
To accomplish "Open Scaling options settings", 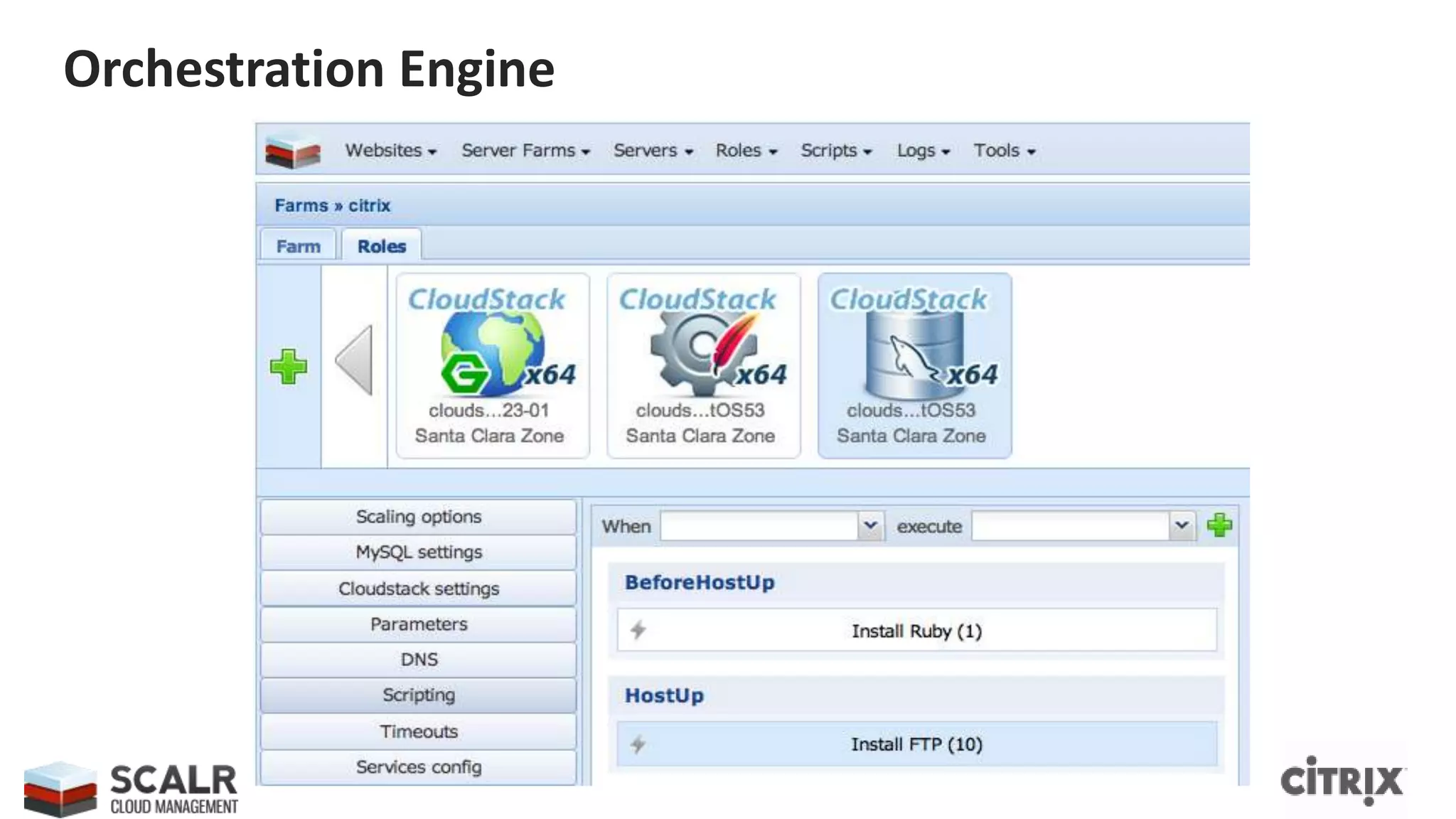I will pyautogui.click(x=418, y=517).
